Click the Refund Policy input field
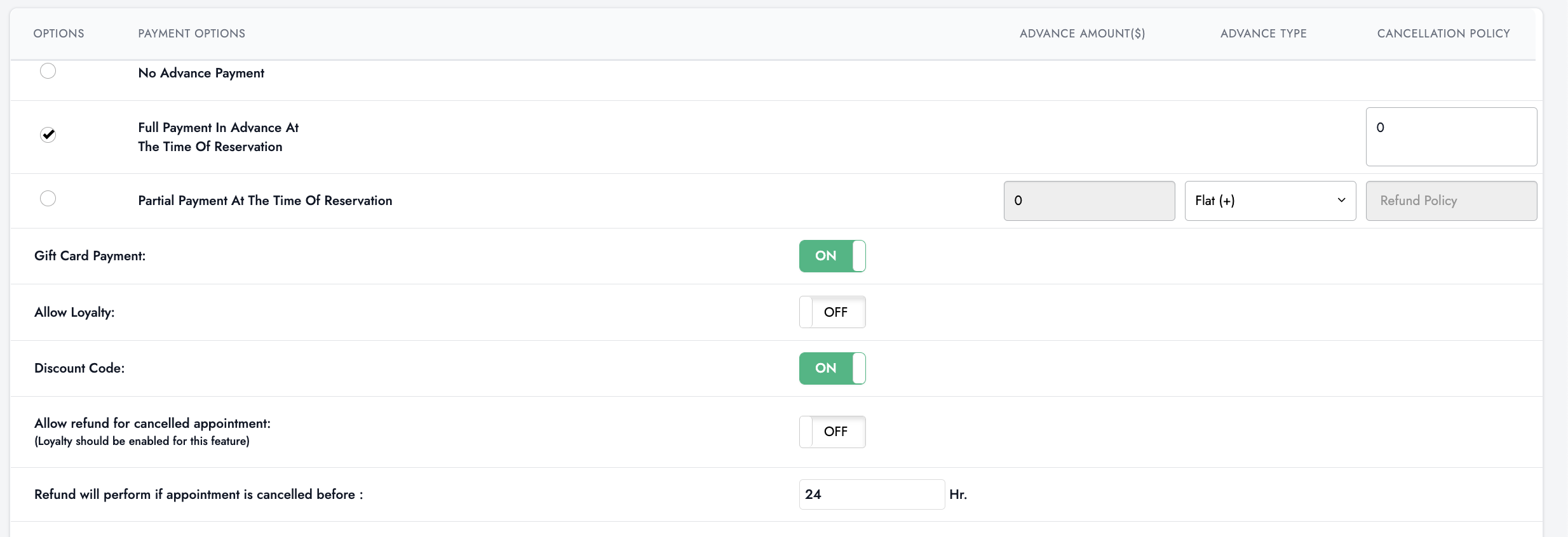 (1450, 201)
